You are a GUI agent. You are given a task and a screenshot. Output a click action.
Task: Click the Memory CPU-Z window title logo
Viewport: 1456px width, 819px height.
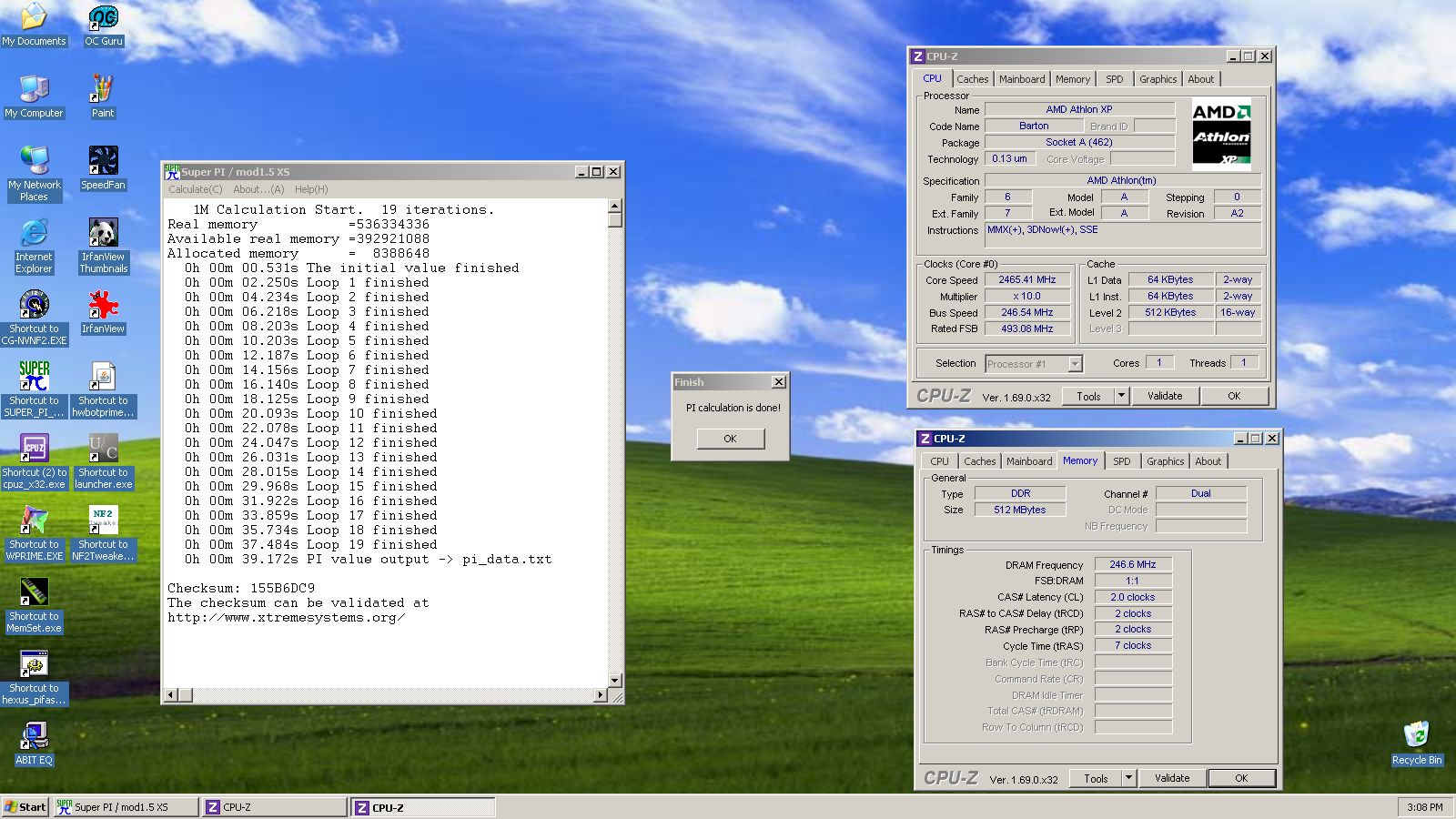click(x=925, y=439)
